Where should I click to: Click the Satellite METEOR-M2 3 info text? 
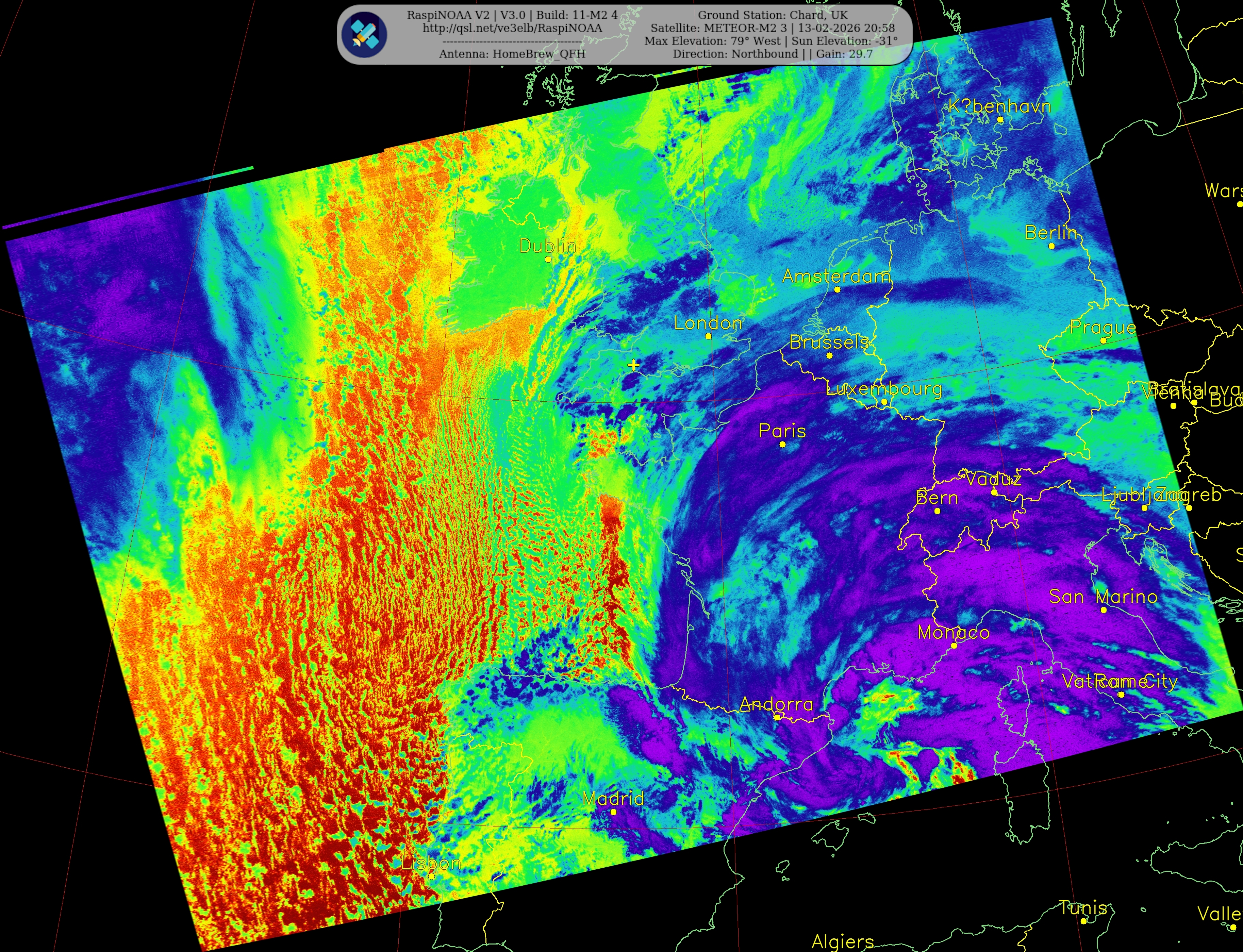click(772, 28)
